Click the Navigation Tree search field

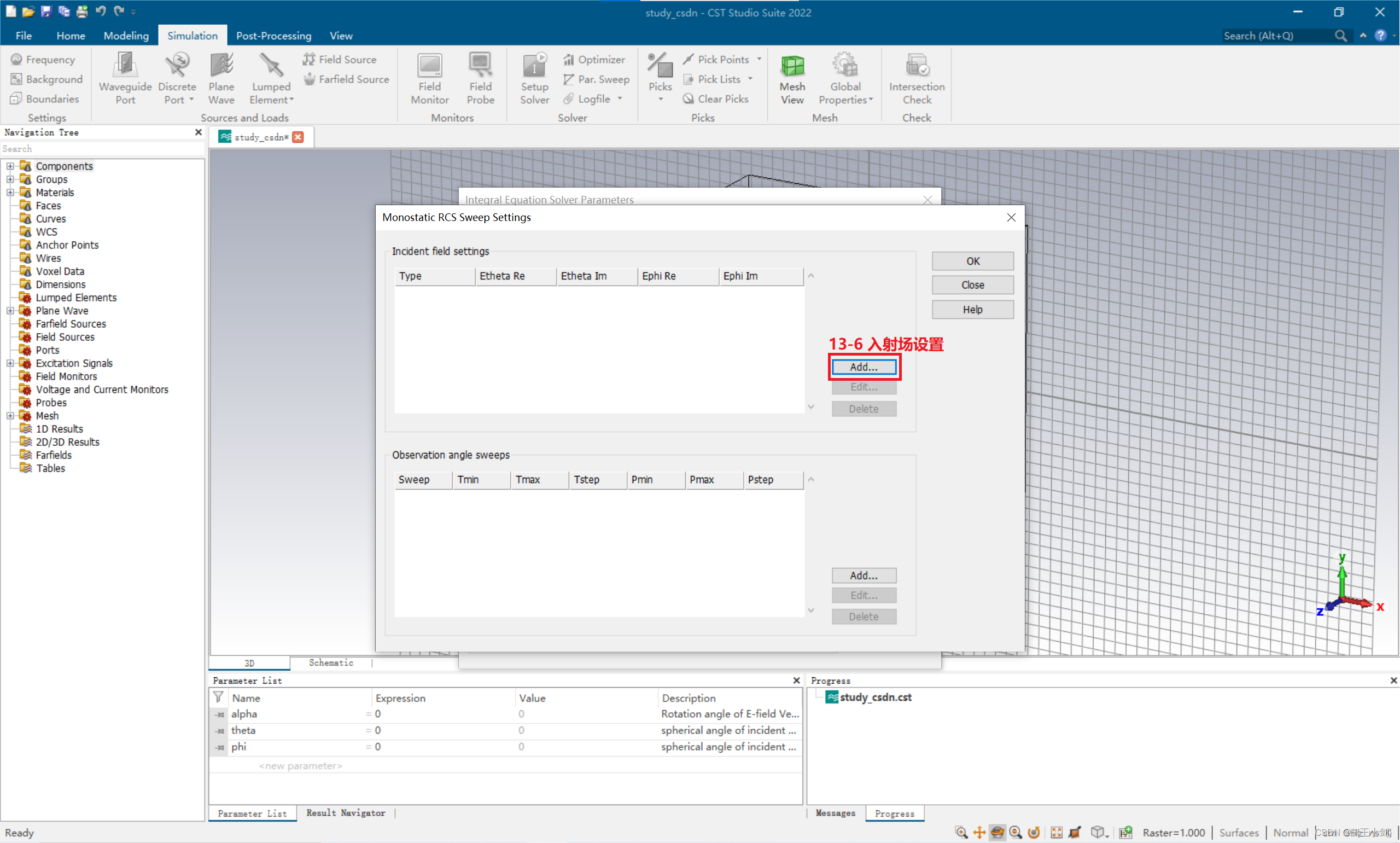tap(102, 149)
